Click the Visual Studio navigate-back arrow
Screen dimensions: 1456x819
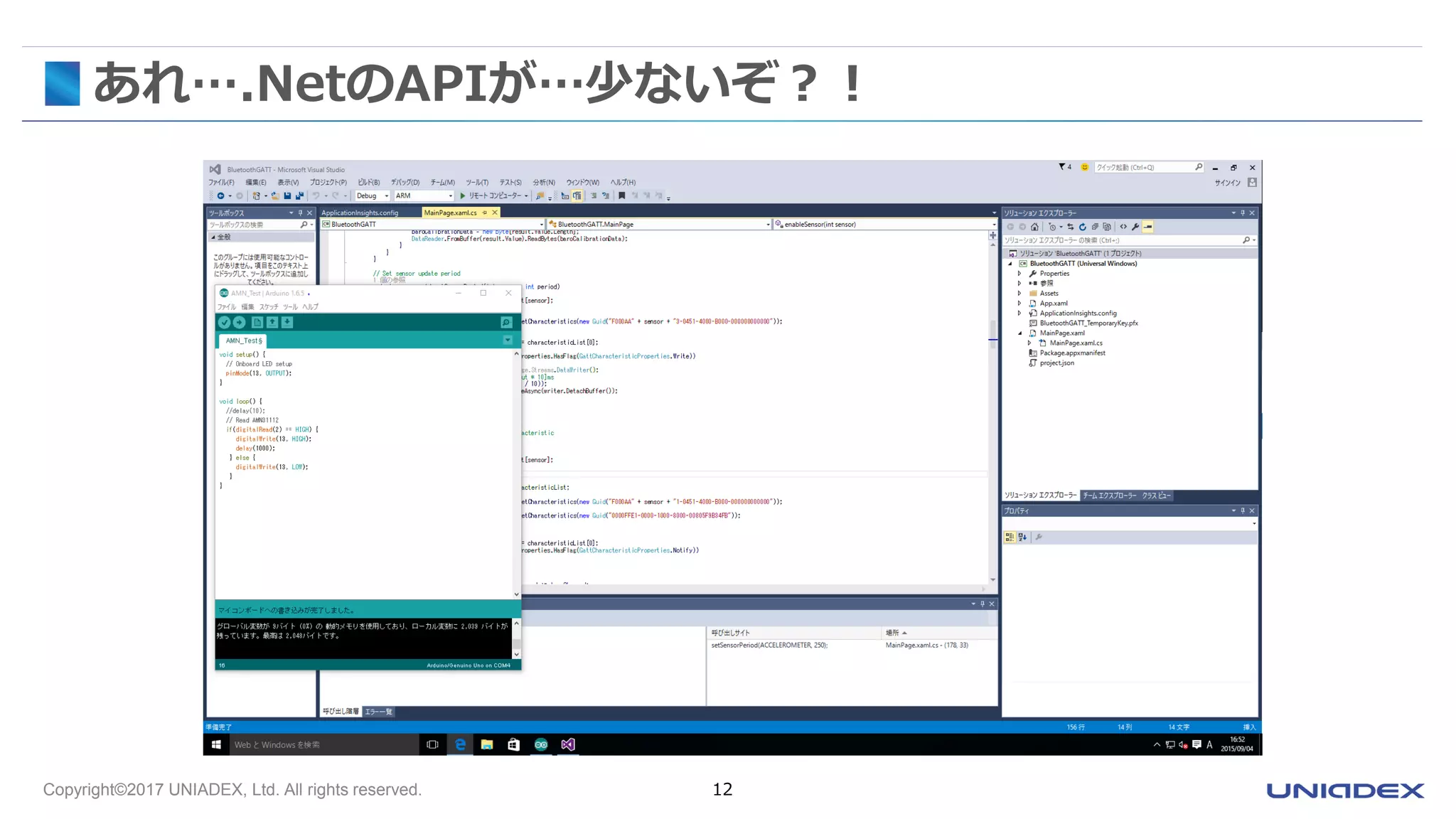tap(221, 196)
